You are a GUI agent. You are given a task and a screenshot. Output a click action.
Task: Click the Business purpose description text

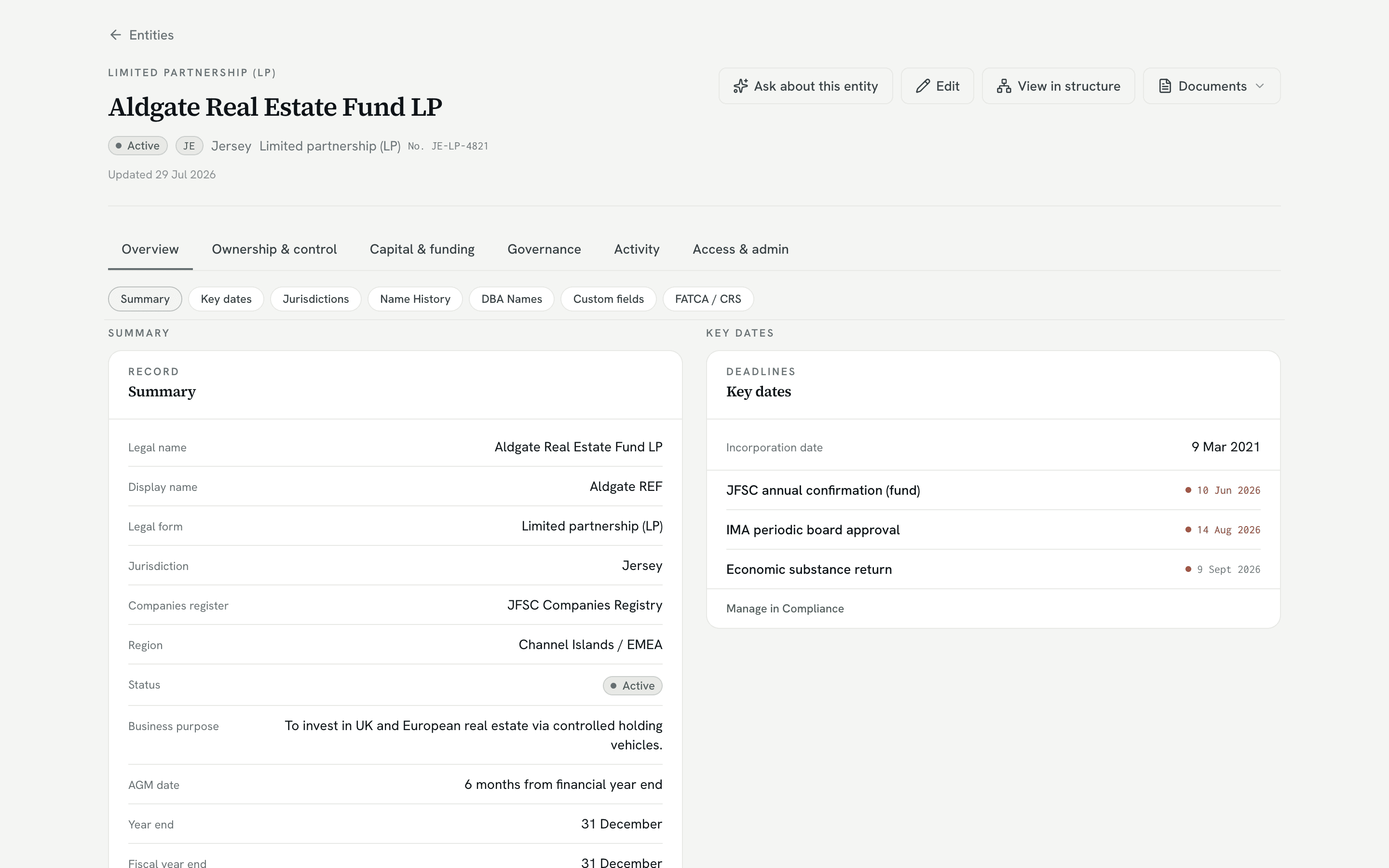coord(474,735)
